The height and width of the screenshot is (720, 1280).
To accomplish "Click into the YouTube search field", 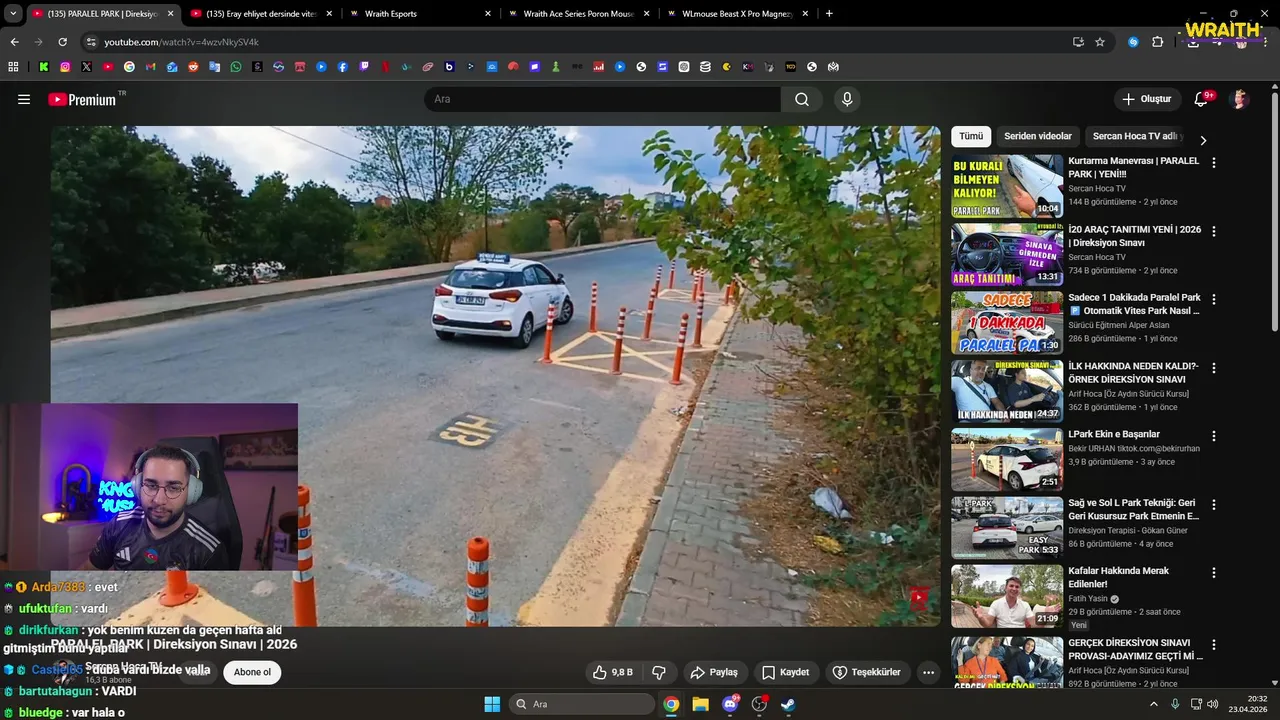I will (x=603, y=99).
